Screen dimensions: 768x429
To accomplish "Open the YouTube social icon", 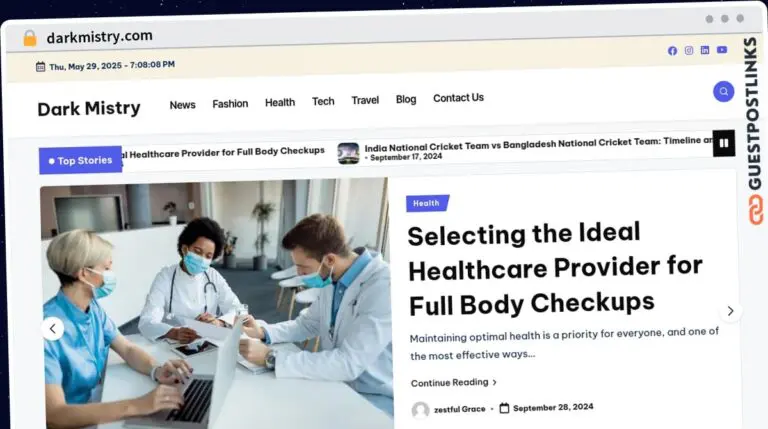I will 722,49.
